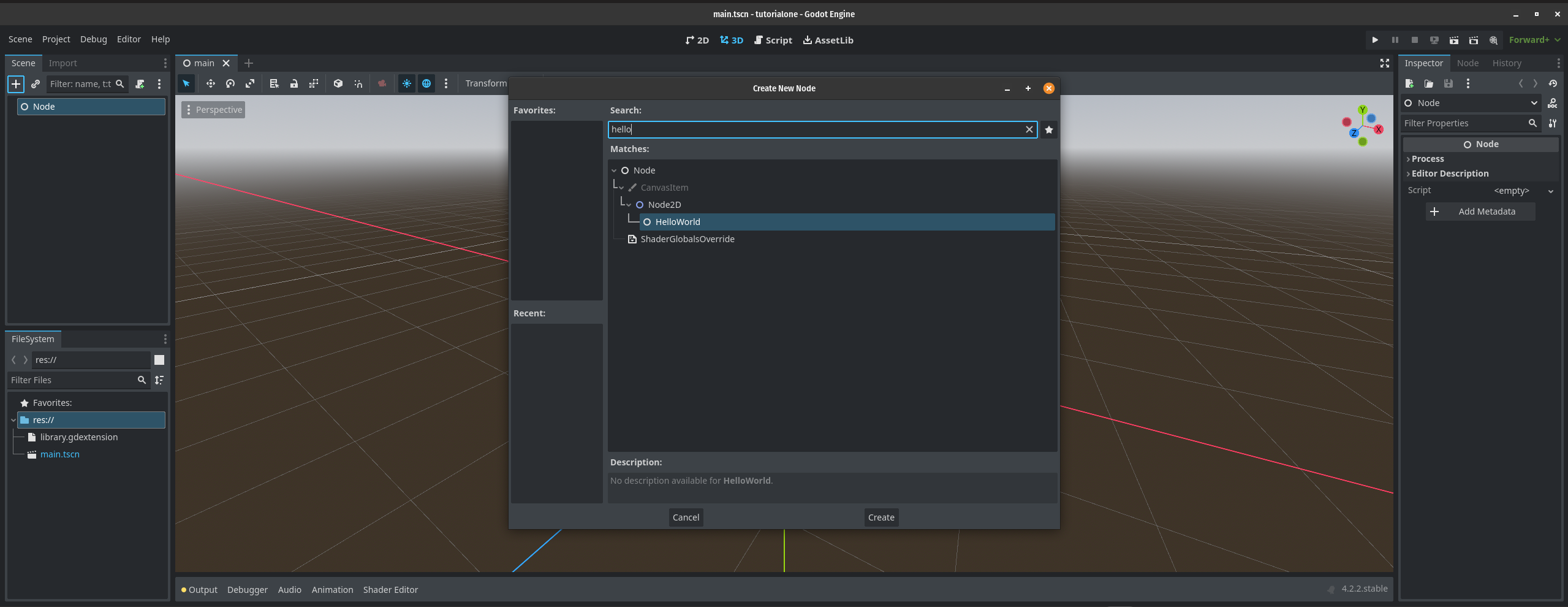This screenshot has height=607, width=1568.
Task: Open Remote Debug monitor icon
Action: click(x=1434, y=40)
